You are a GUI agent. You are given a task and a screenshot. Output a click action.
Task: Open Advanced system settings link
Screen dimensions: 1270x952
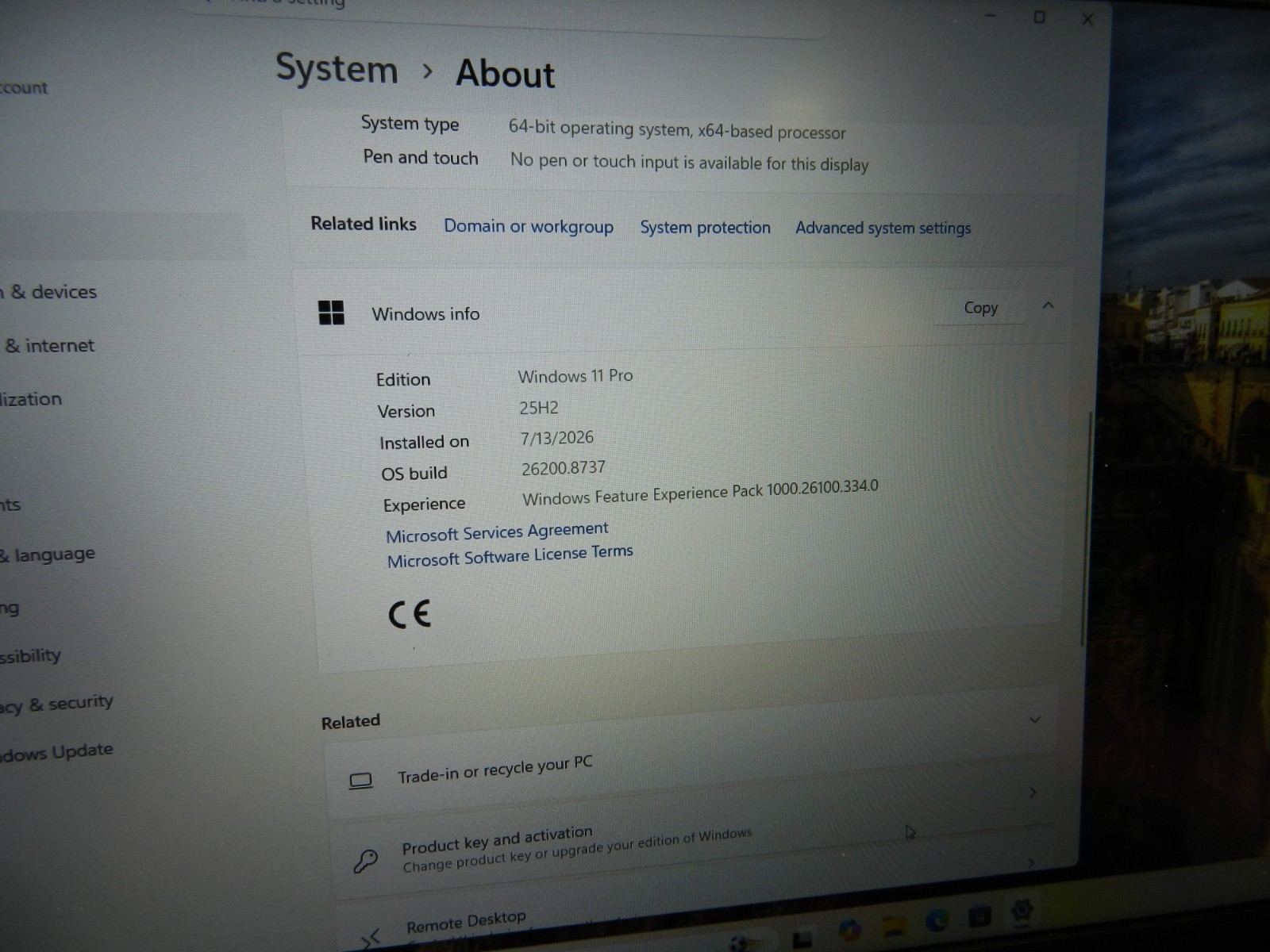pyautogui.click(x=883, y=228)
